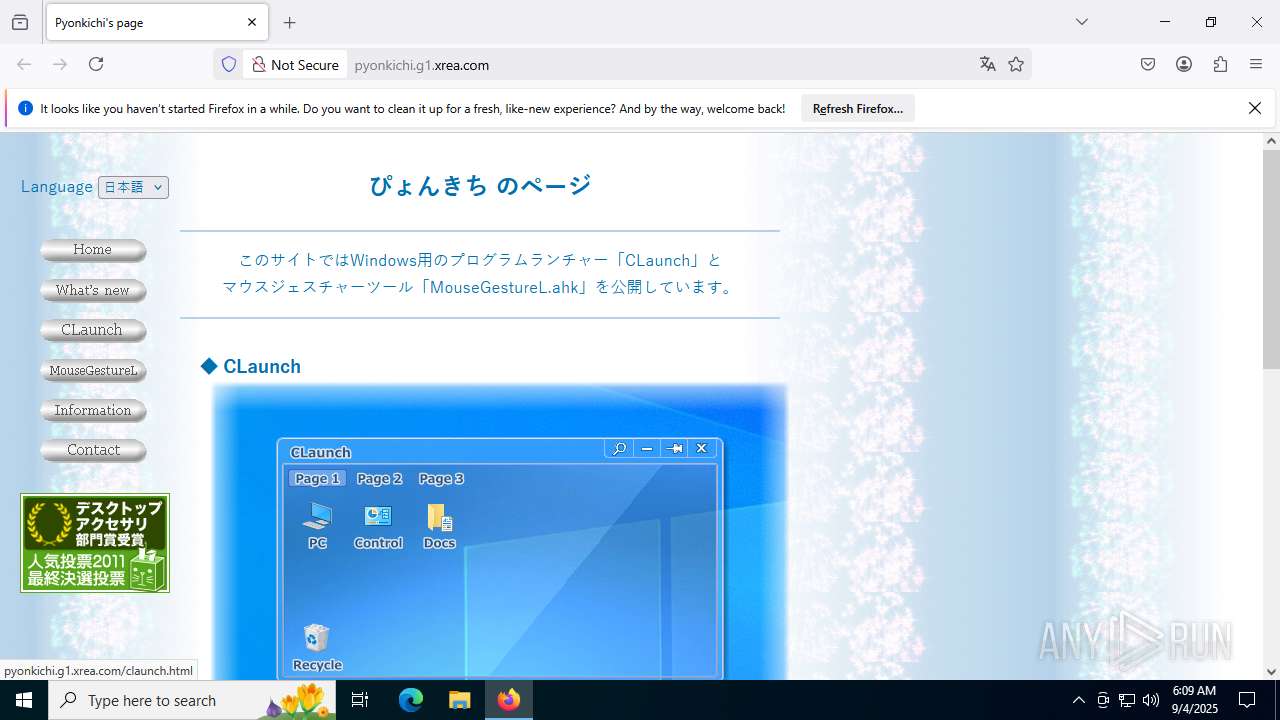Open Not Secure site information
Viewport: 1280px width, 720px height.
click(x=295, y=64)
